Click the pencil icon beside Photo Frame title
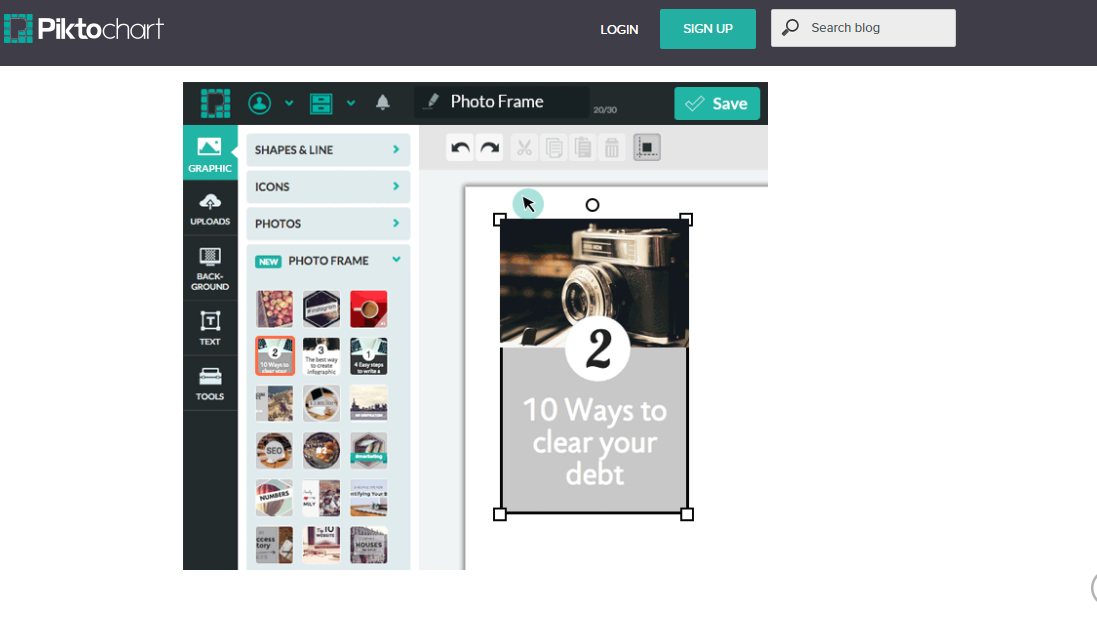The image size is (1097, 617). pos(432,101)
